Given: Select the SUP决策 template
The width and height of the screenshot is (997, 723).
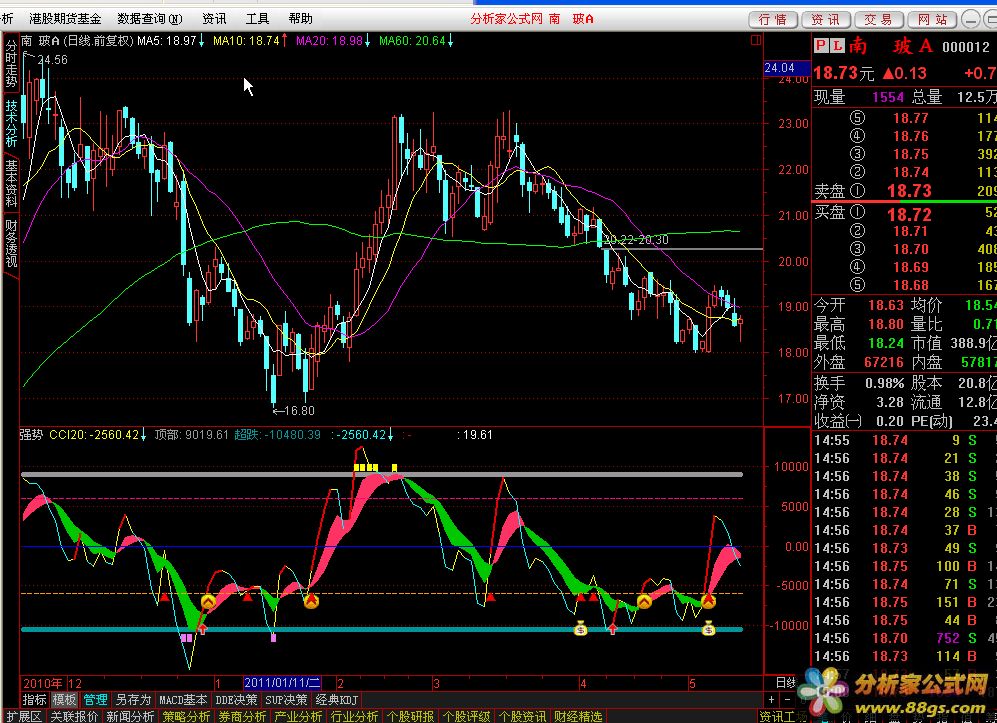Looking at the screenshot, I should [286, 700].
